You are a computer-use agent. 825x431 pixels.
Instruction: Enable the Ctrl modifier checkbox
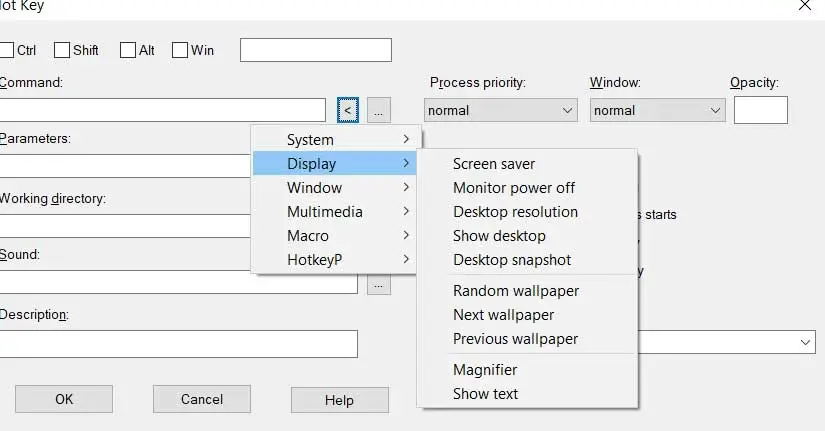point(7,49)
